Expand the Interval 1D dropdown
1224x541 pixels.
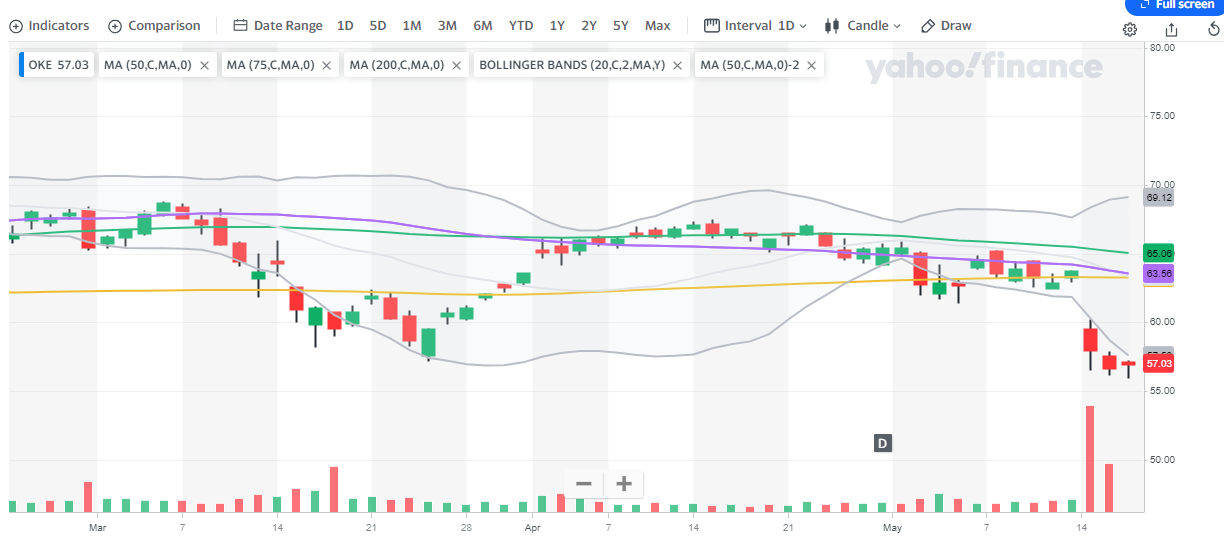click(756, 26)
